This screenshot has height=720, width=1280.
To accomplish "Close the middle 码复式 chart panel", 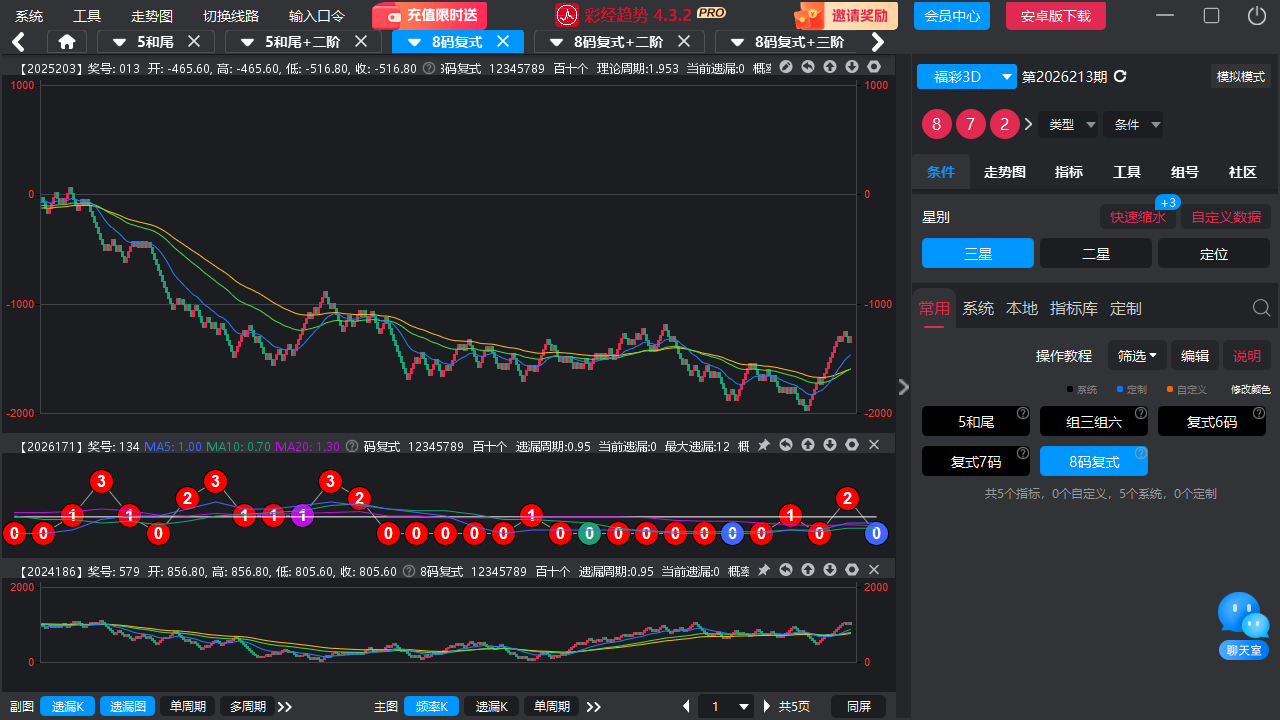I will 874,445.
